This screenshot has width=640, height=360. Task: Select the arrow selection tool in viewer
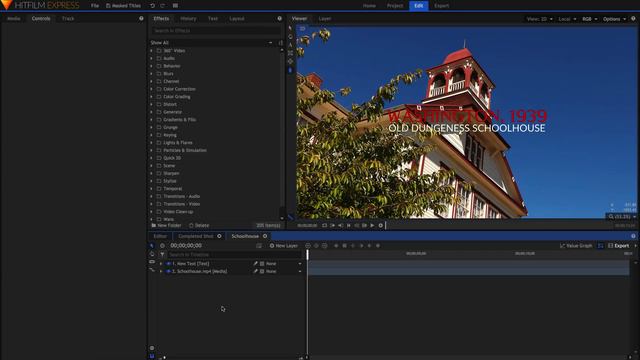[290, 28]
